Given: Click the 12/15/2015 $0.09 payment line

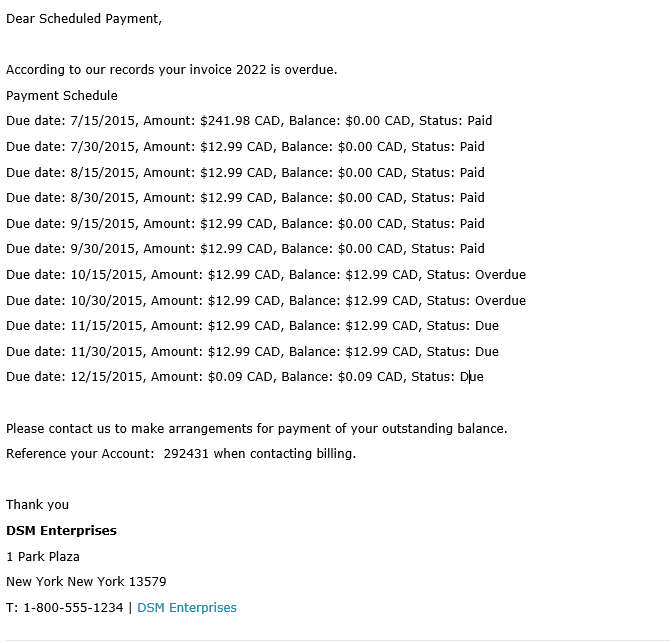Looking at the screenshot, I should [x=245, y=377].
